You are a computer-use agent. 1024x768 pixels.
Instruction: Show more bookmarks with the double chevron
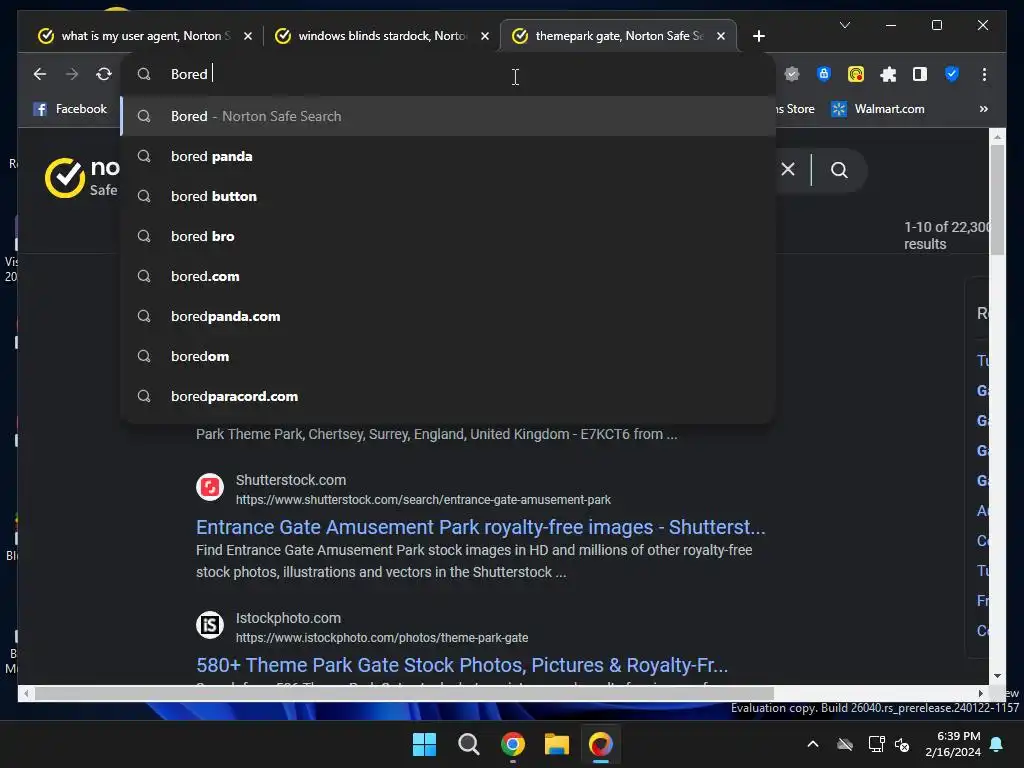tap(984, 109)
